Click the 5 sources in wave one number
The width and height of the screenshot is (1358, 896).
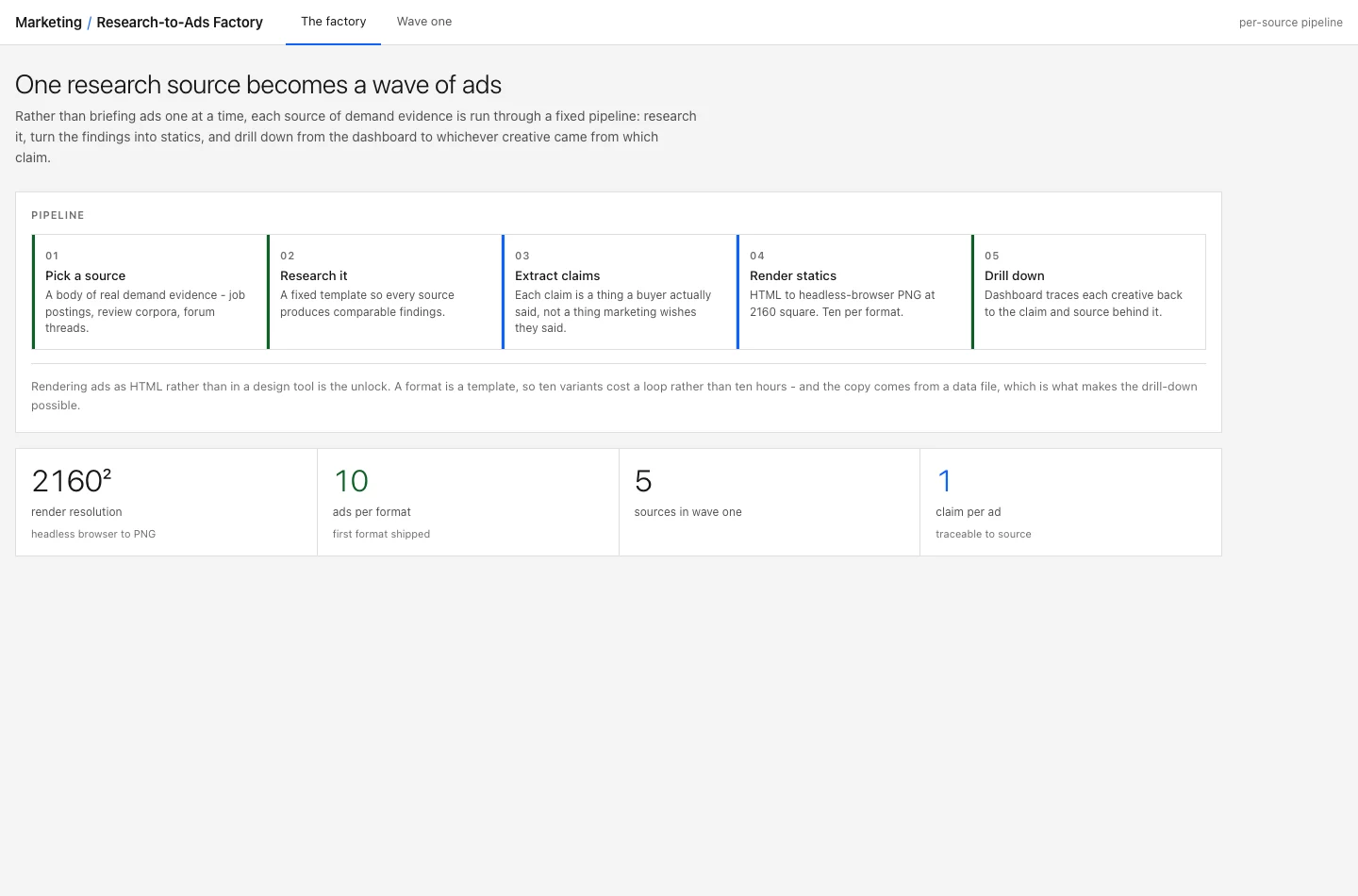coord(643,481)
